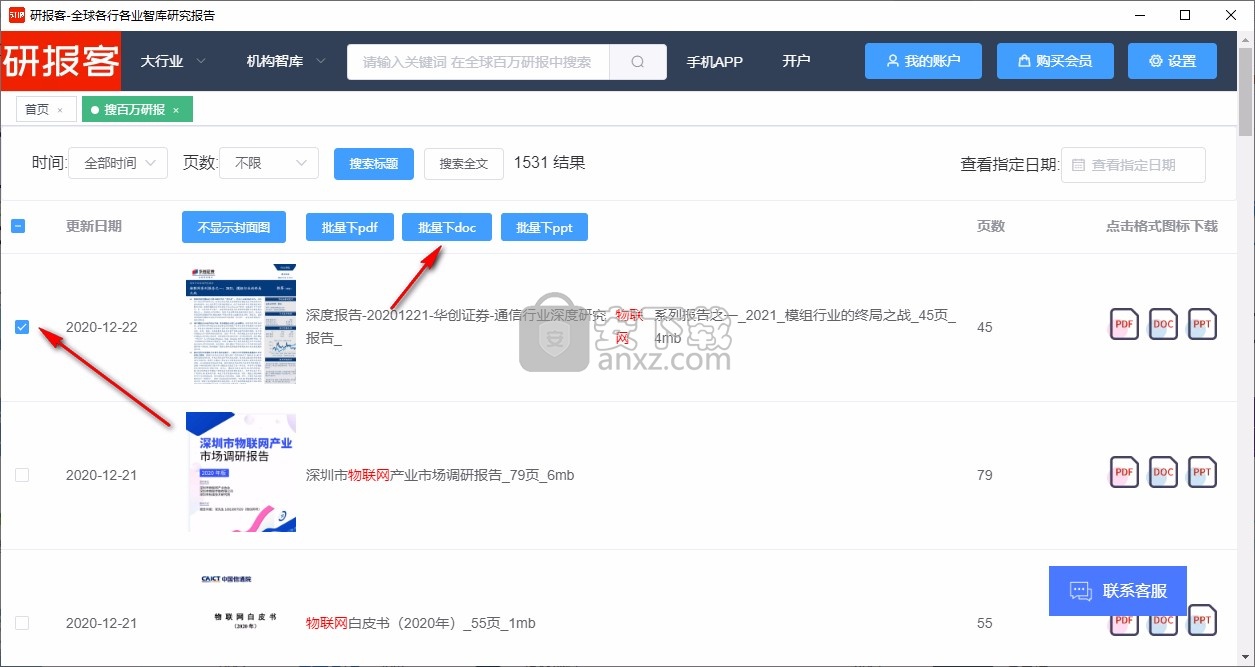1255x667 pixels.
Task: Click the 批量下pdf button
Action: point(350,227)
